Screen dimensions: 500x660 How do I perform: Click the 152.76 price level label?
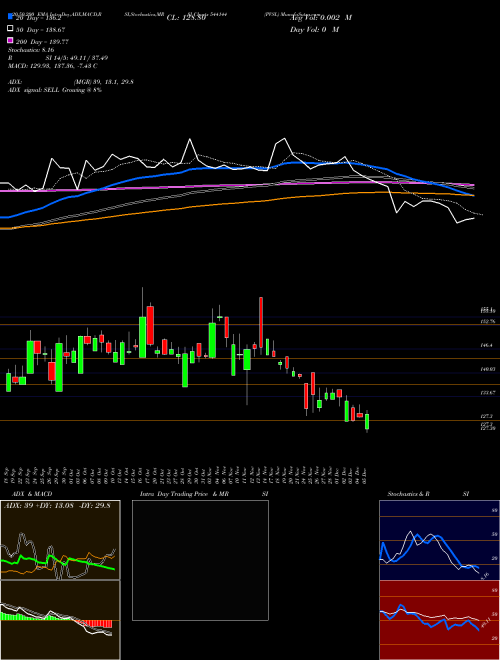(x=488, y=321)
